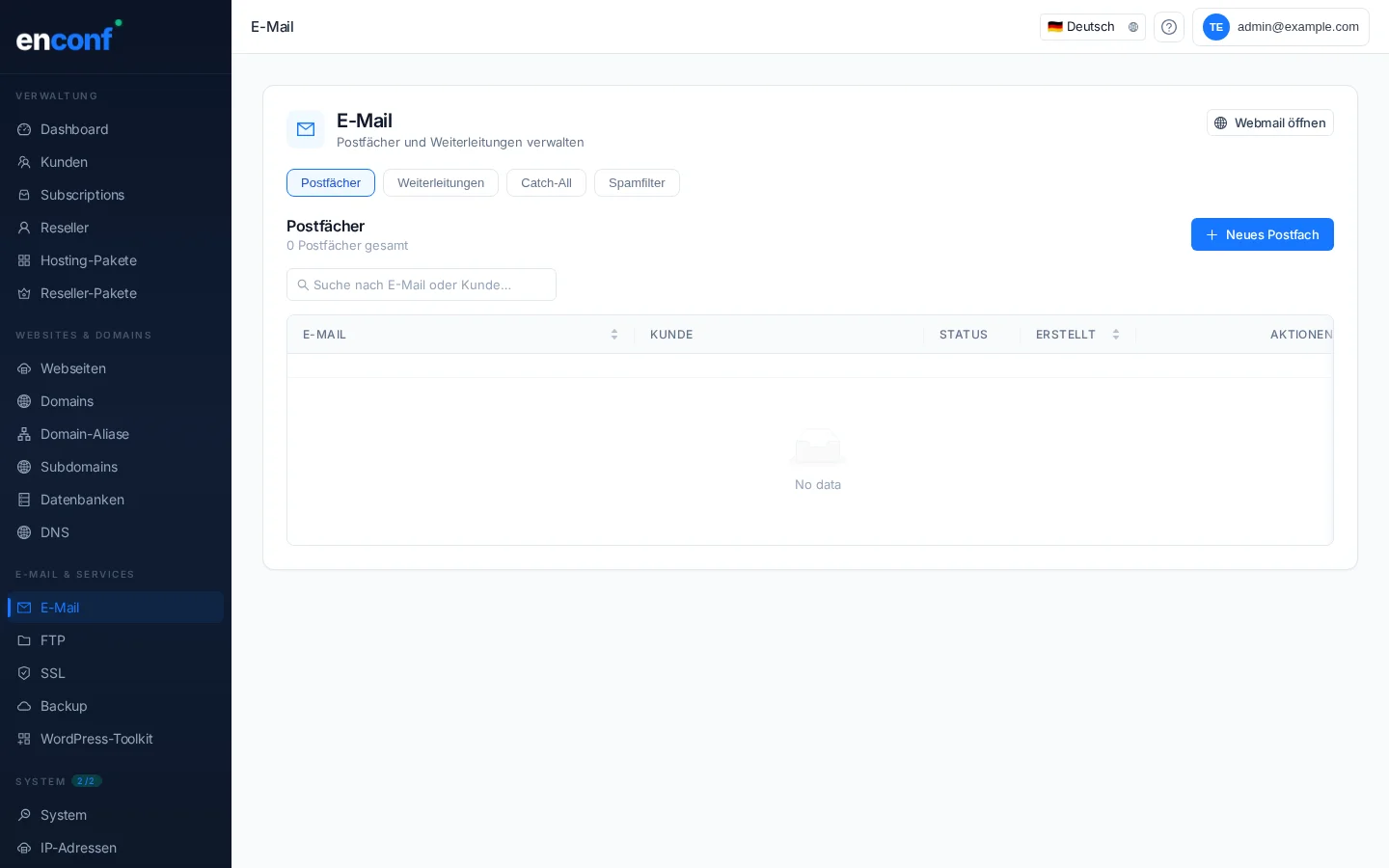The width and height of the screenshot is (1389, 868).
Task: Open the Dashboard sidebar icon
Action: [x=24, y=129]
